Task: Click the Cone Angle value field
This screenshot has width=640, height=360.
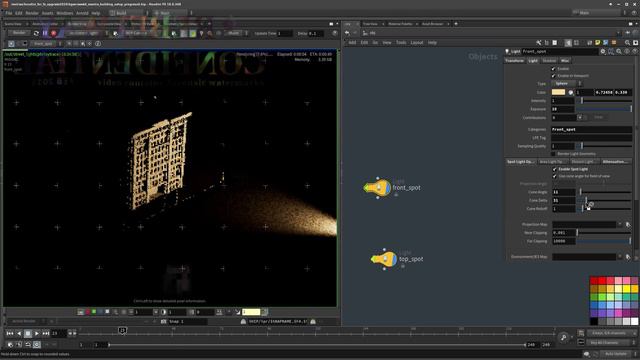Action: pos(564,192)
